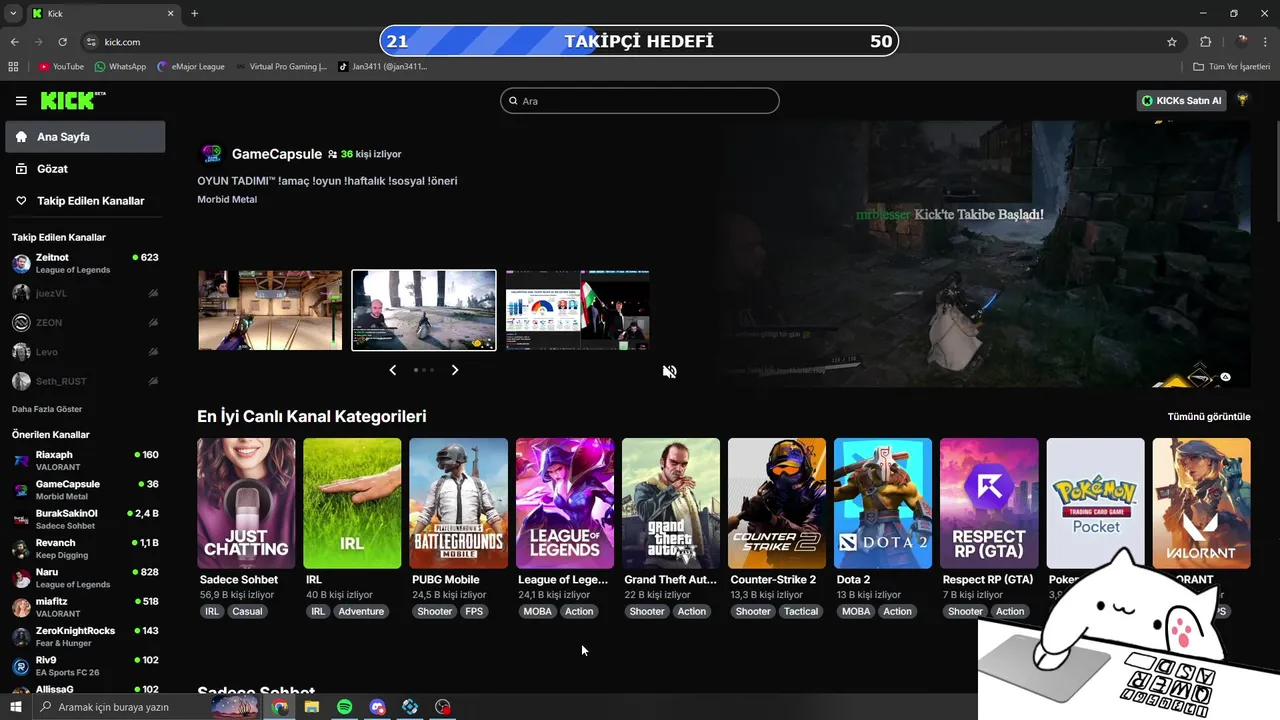The height and width of the screenshot is (720, 1280).
Task: Go back in browser history
Action: click(x=14, y=42)
